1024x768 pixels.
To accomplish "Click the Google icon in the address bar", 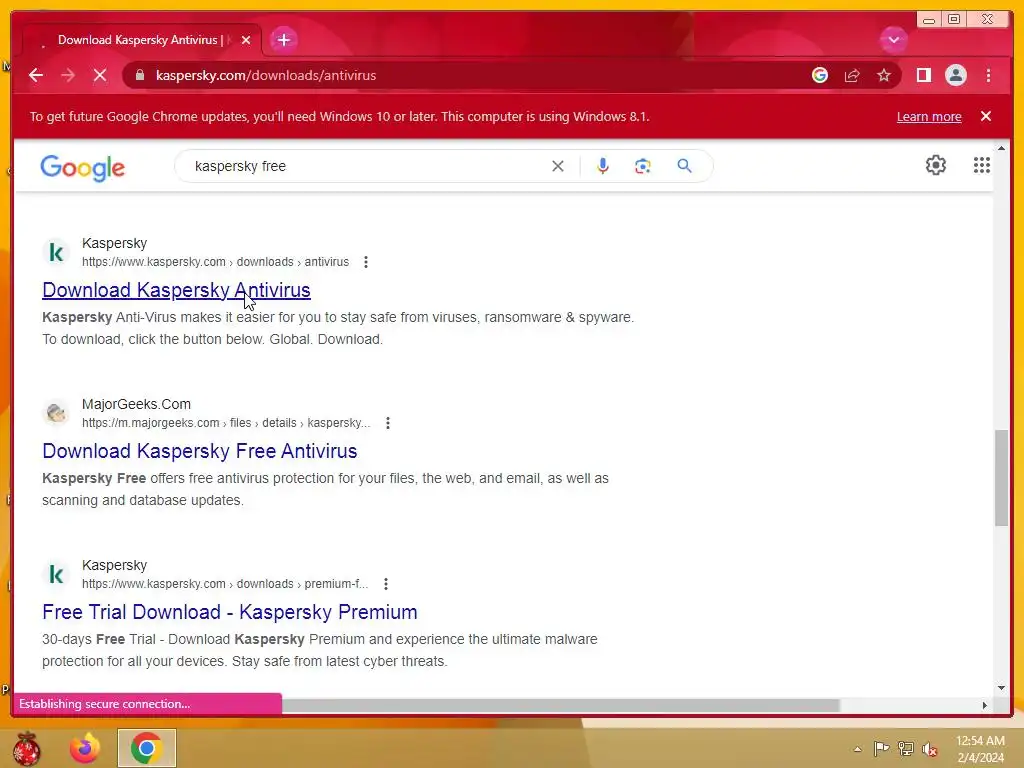I will pos(820,75).
